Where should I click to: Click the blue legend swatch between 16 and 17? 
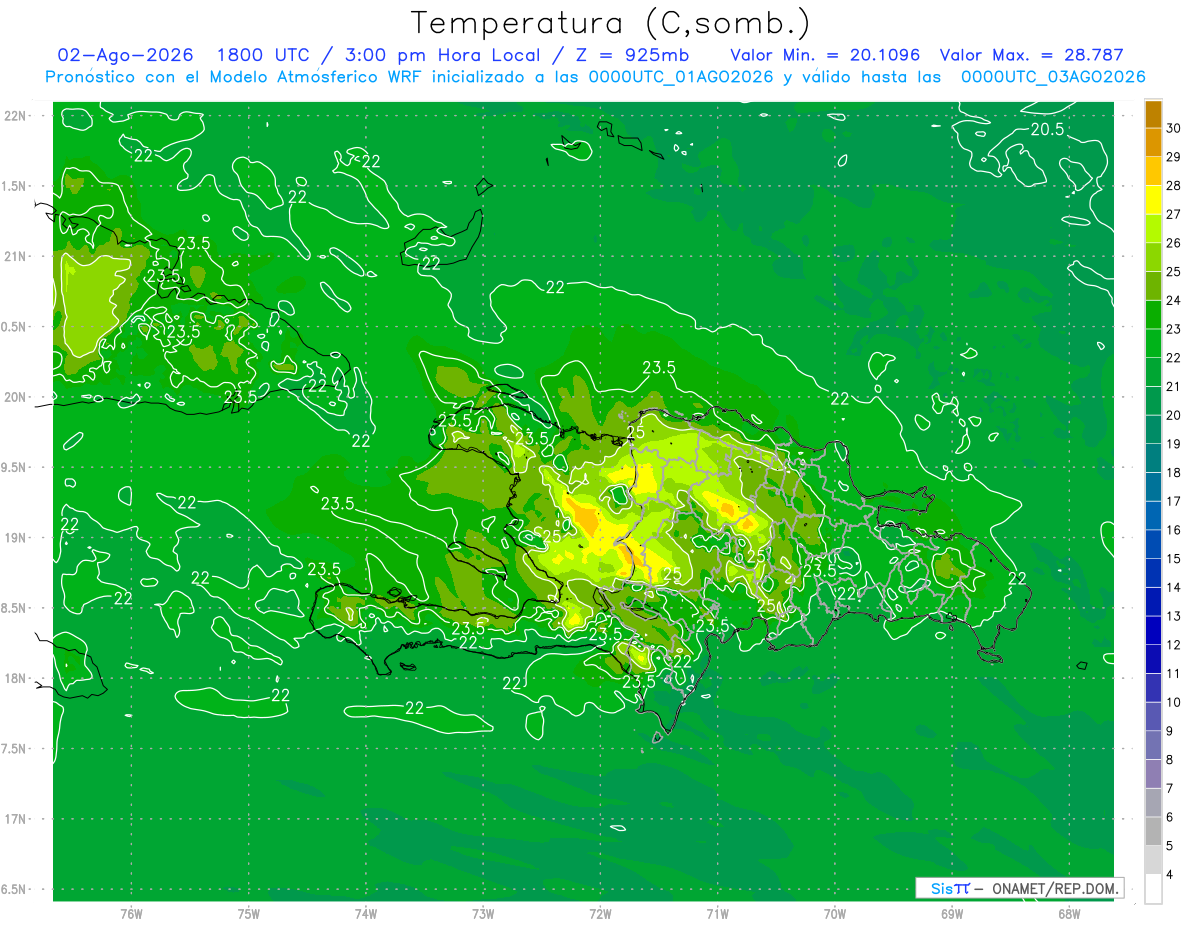pos(1153,515)
